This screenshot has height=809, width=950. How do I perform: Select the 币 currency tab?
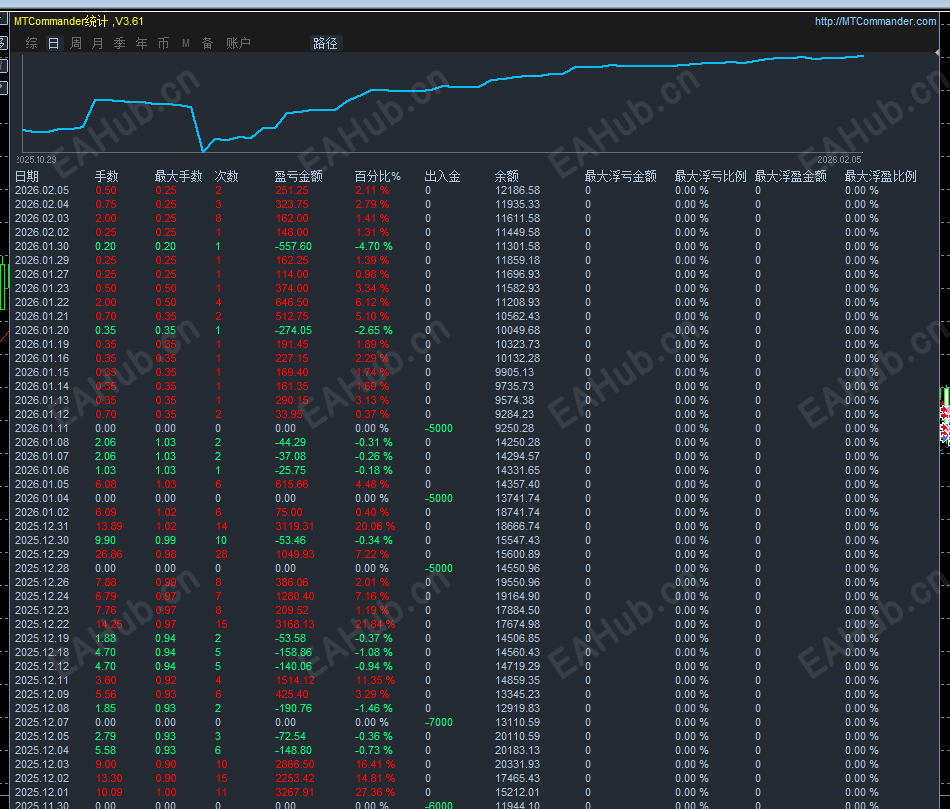(x=163, y=43)
